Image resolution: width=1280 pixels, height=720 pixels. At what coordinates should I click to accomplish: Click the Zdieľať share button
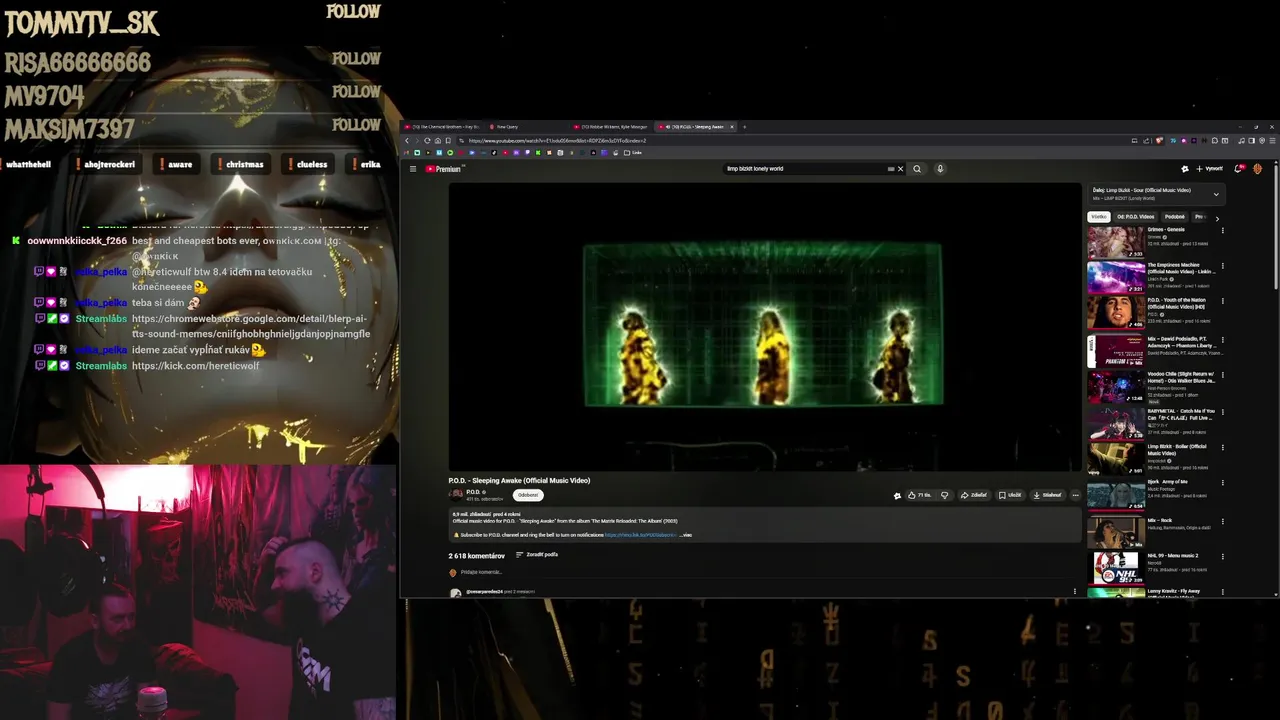point(974,495)
